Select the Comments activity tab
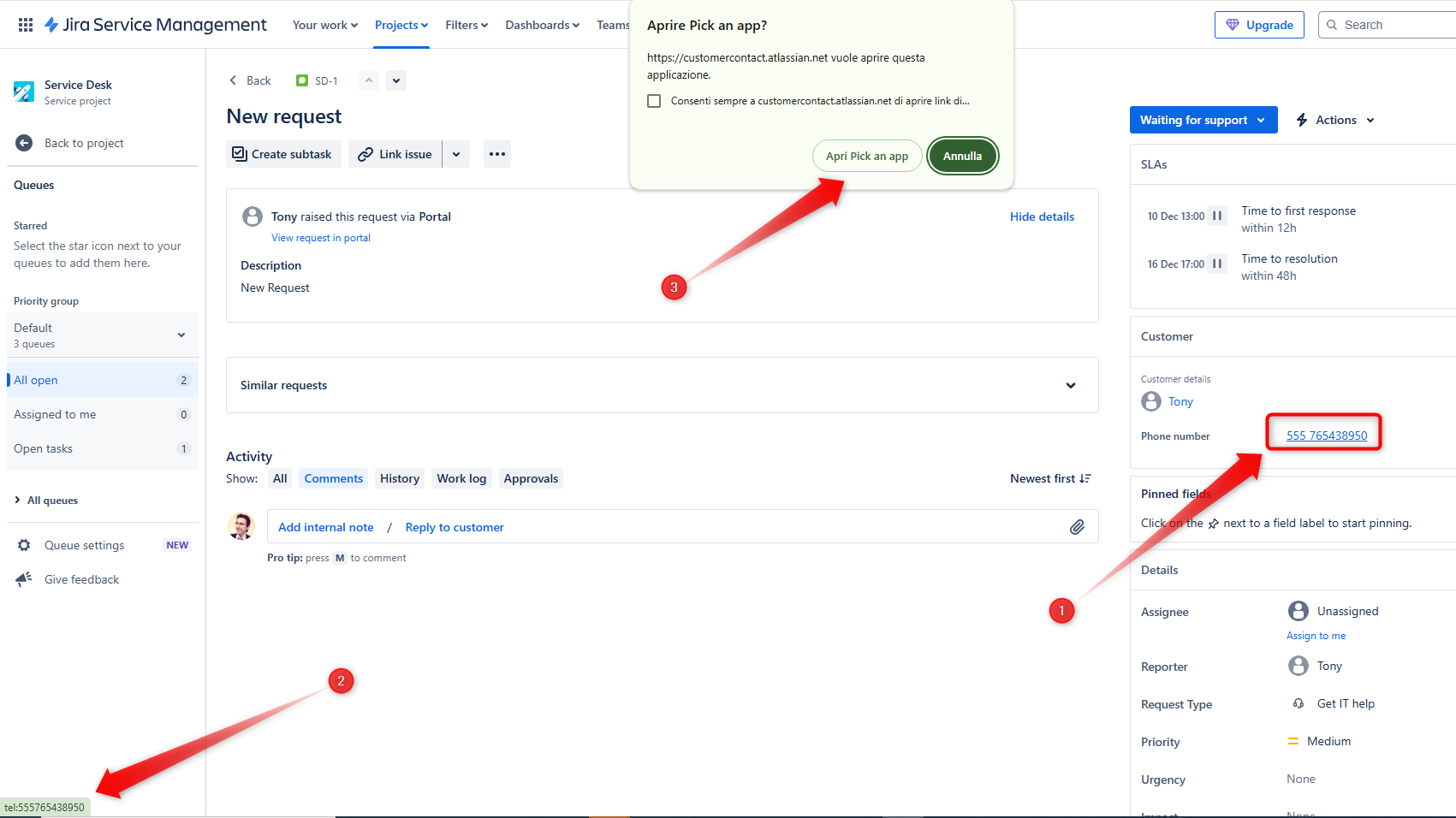This screenshot has width=1456, height=818. tap(334, 478)
